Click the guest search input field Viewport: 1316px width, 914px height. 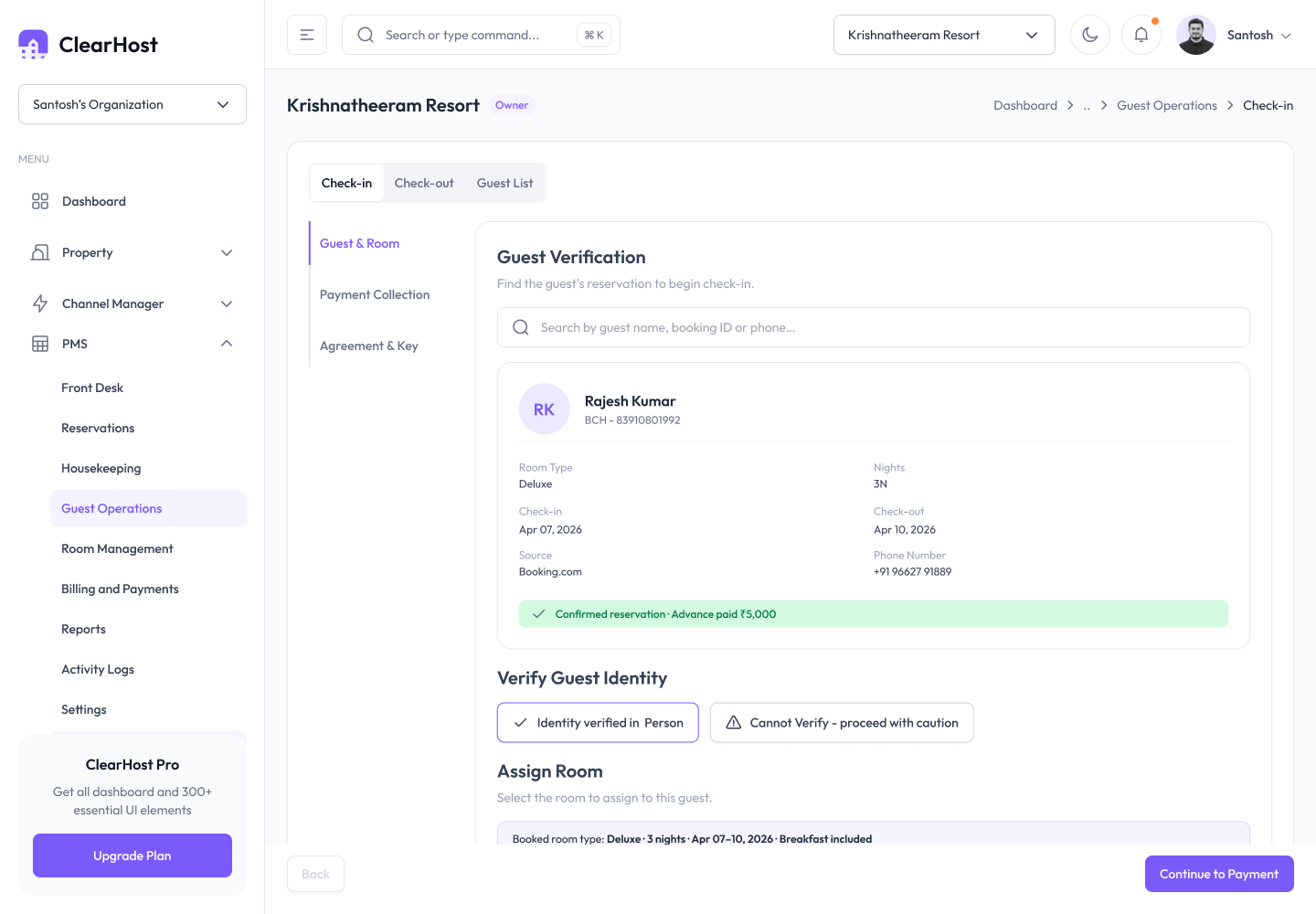point(874,327)
